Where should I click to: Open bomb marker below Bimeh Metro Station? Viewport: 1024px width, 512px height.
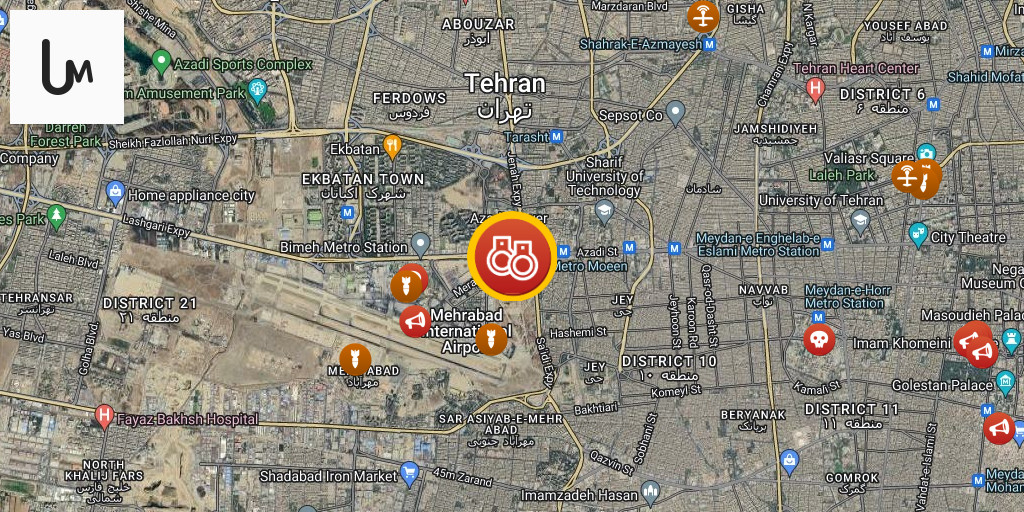coord(406,286)
